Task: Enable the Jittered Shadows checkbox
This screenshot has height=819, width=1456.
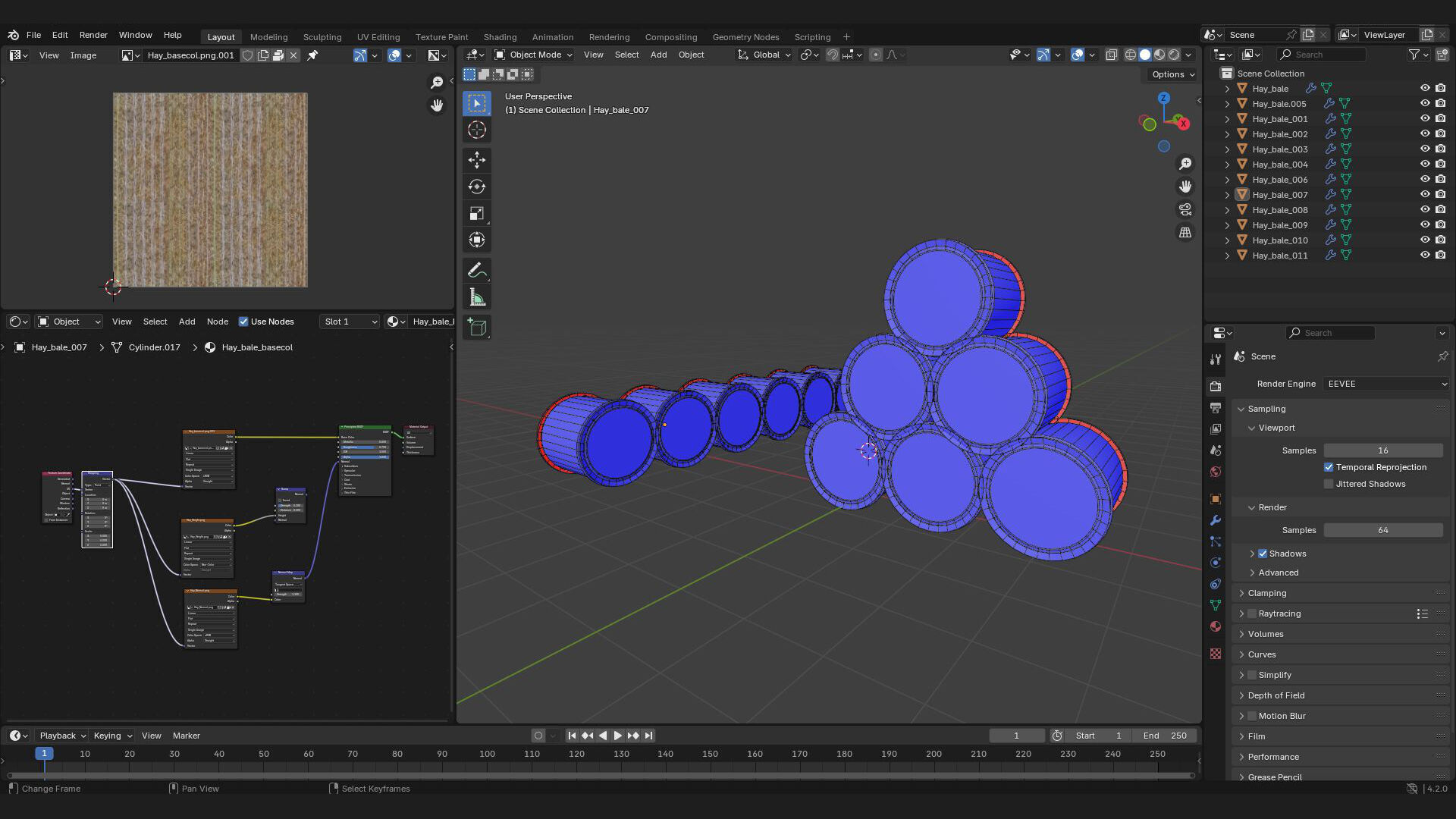Action: (1329, 484)
